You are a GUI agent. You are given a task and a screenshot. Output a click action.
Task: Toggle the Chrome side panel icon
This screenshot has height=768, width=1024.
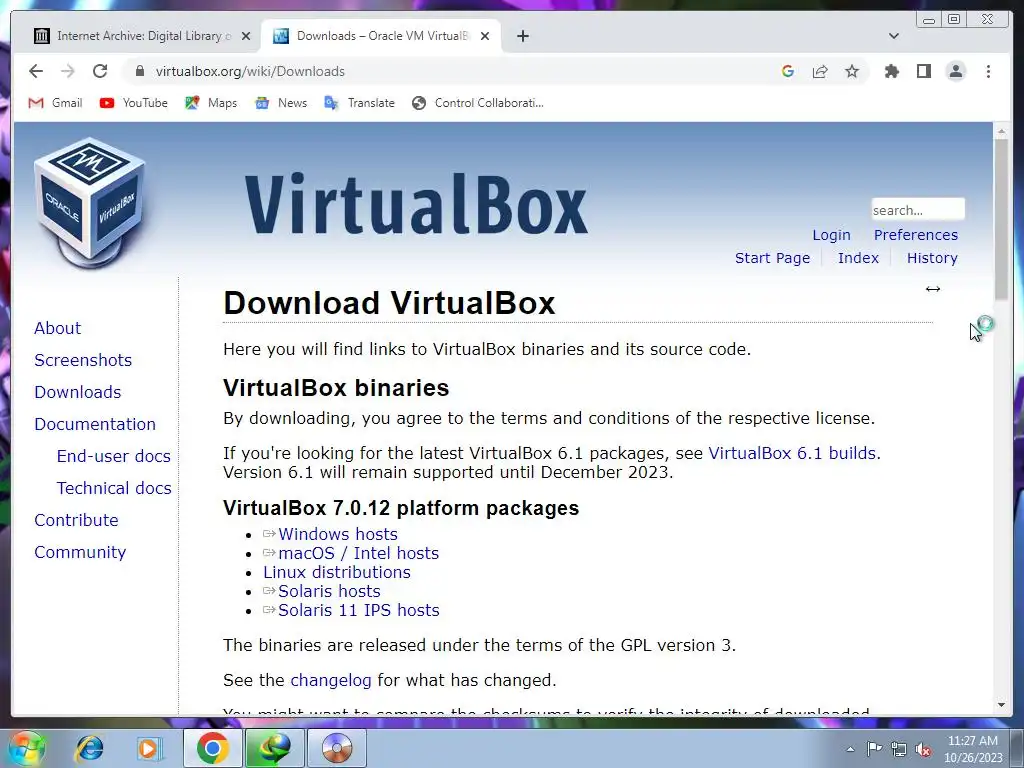tap(923, 71)
